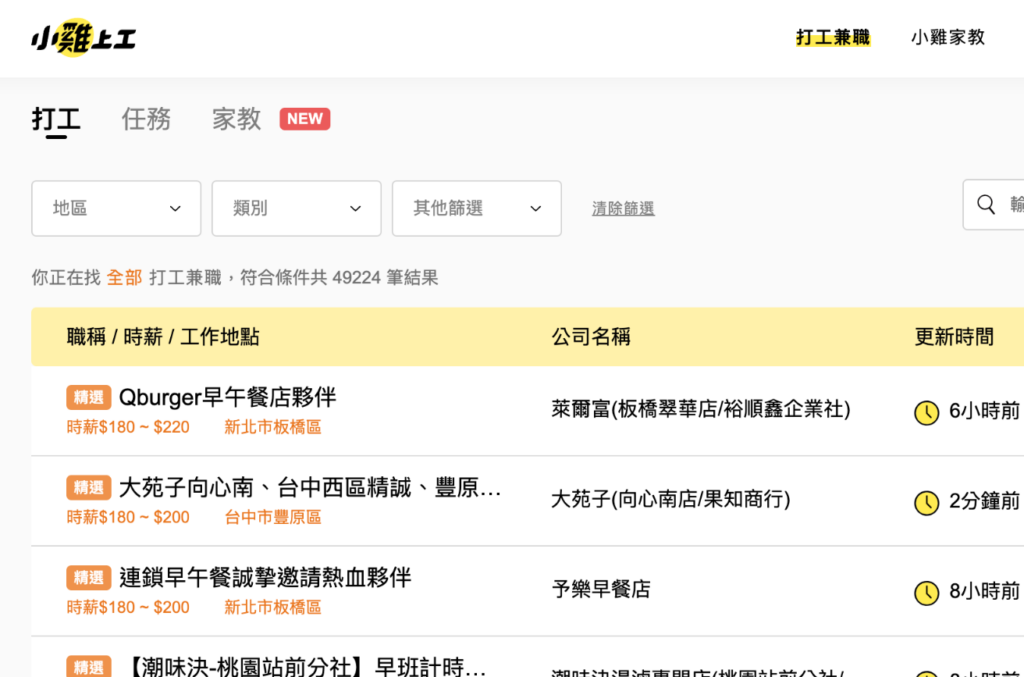1024x677 pixels.
Task: Click 新北市板橋區 under 連鎖早午餐 job
Action: pos(273,607)
